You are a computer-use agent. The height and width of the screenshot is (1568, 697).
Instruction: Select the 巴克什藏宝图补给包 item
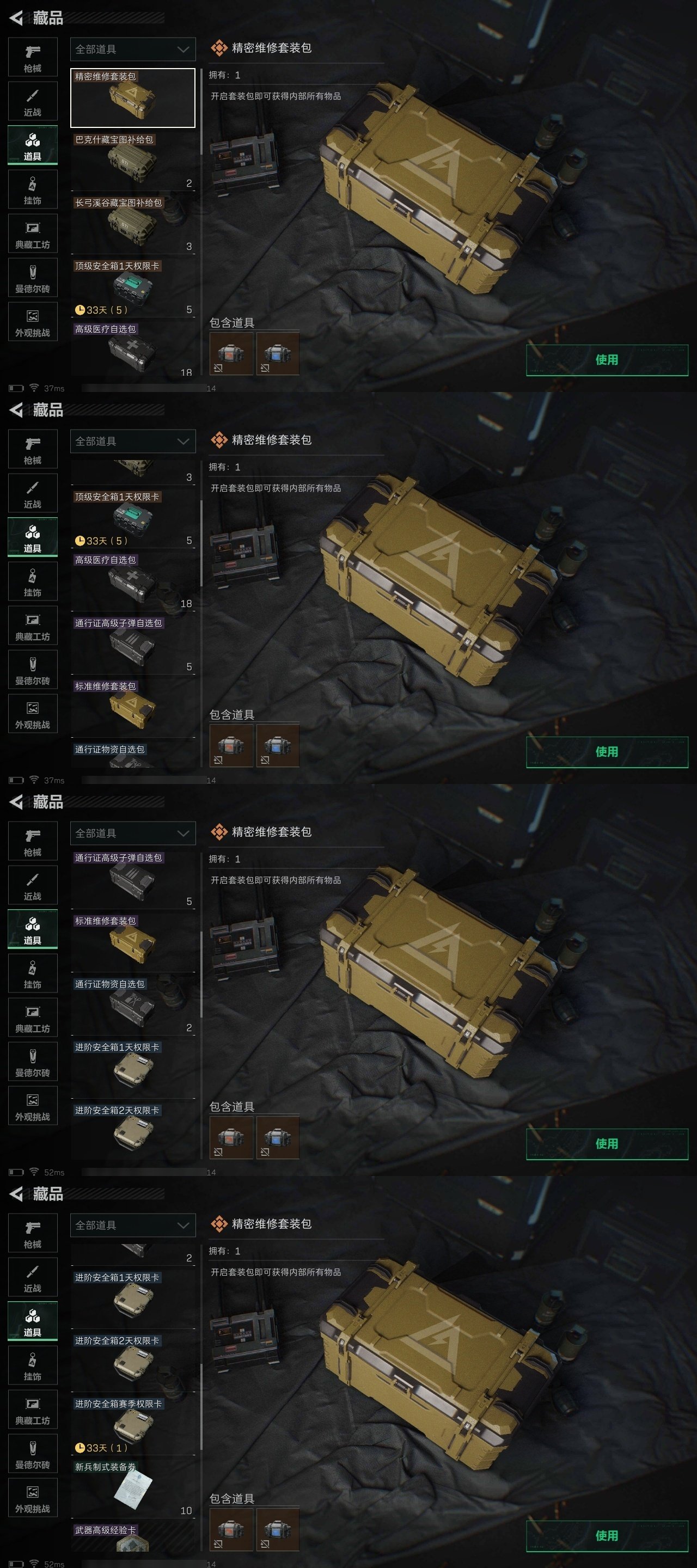(133, 161)
